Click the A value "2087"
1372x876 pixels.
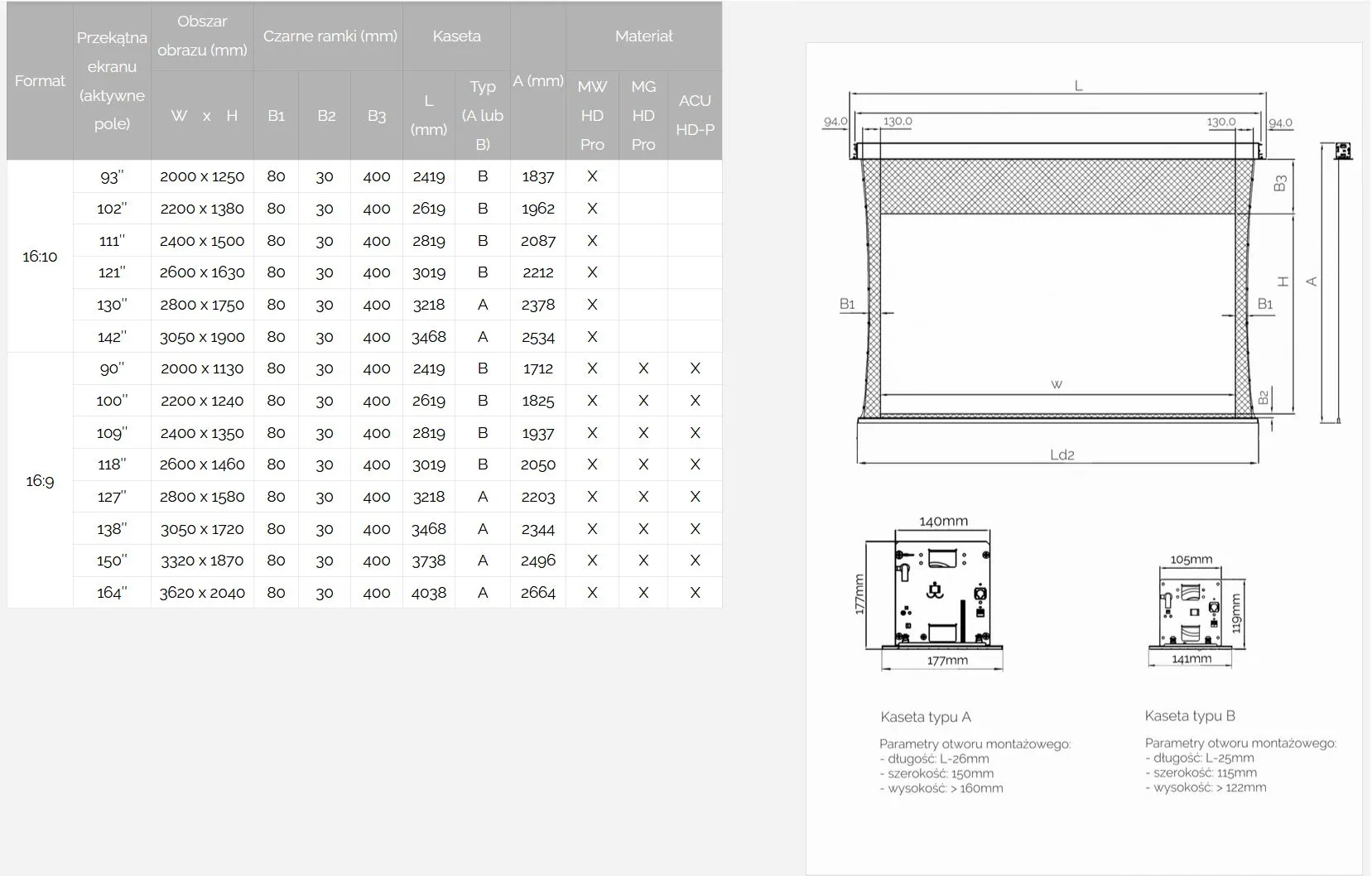[538, 241]
